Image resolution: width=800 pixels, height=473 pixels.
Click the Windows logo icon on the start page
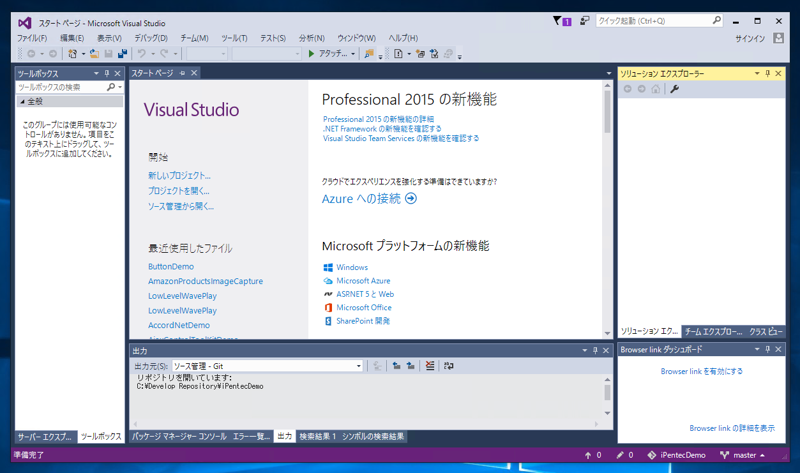coord(328,267)
